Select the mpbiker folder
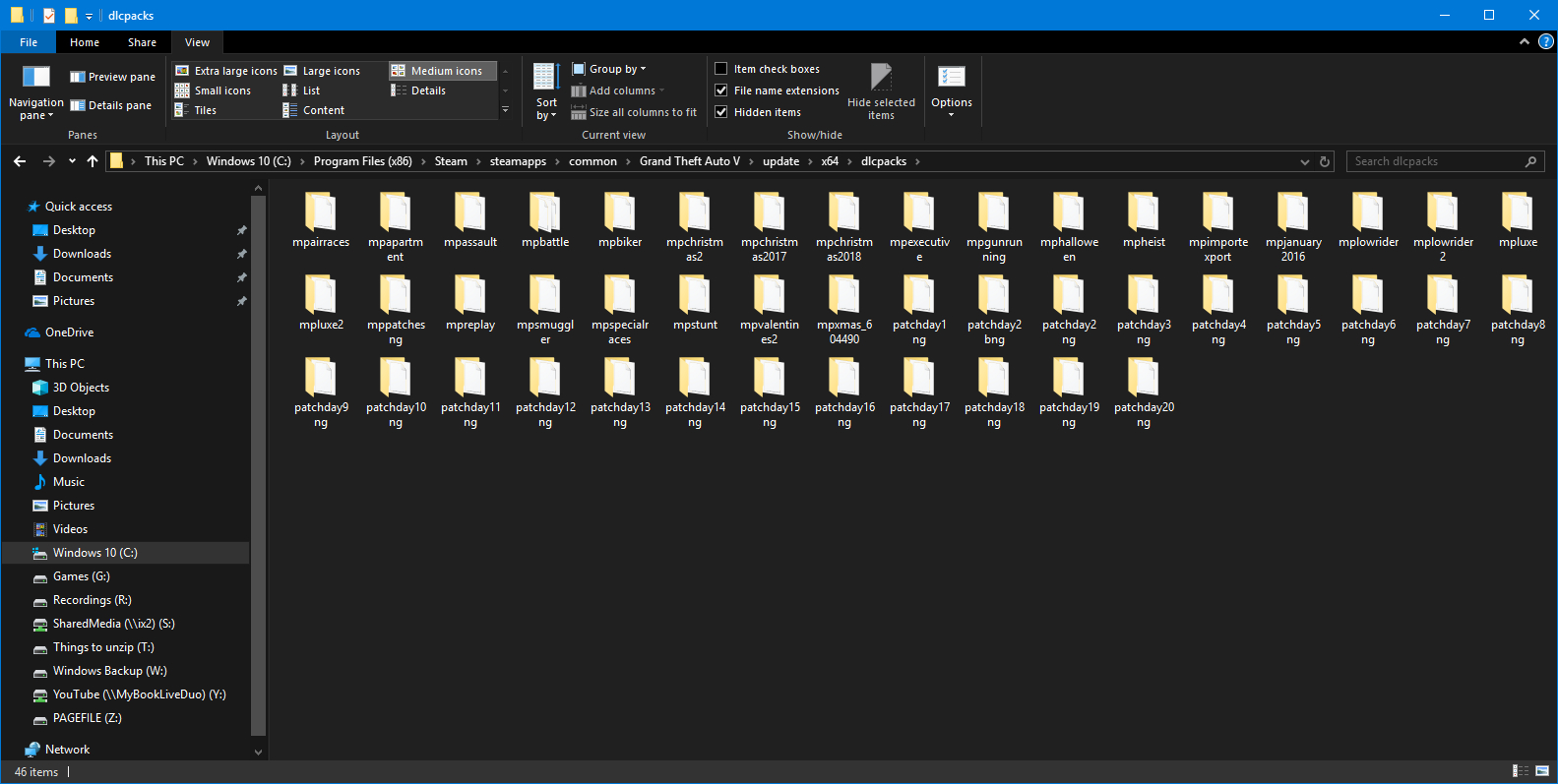This screenshot has width=1558, height=784. [x=620, y=221]
